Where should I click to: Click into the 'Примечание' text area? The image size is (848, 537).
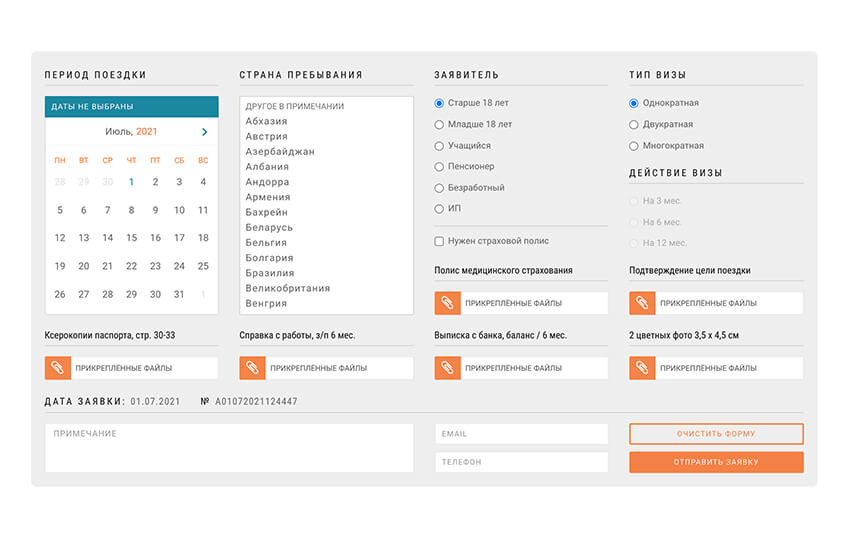point(228,448)
